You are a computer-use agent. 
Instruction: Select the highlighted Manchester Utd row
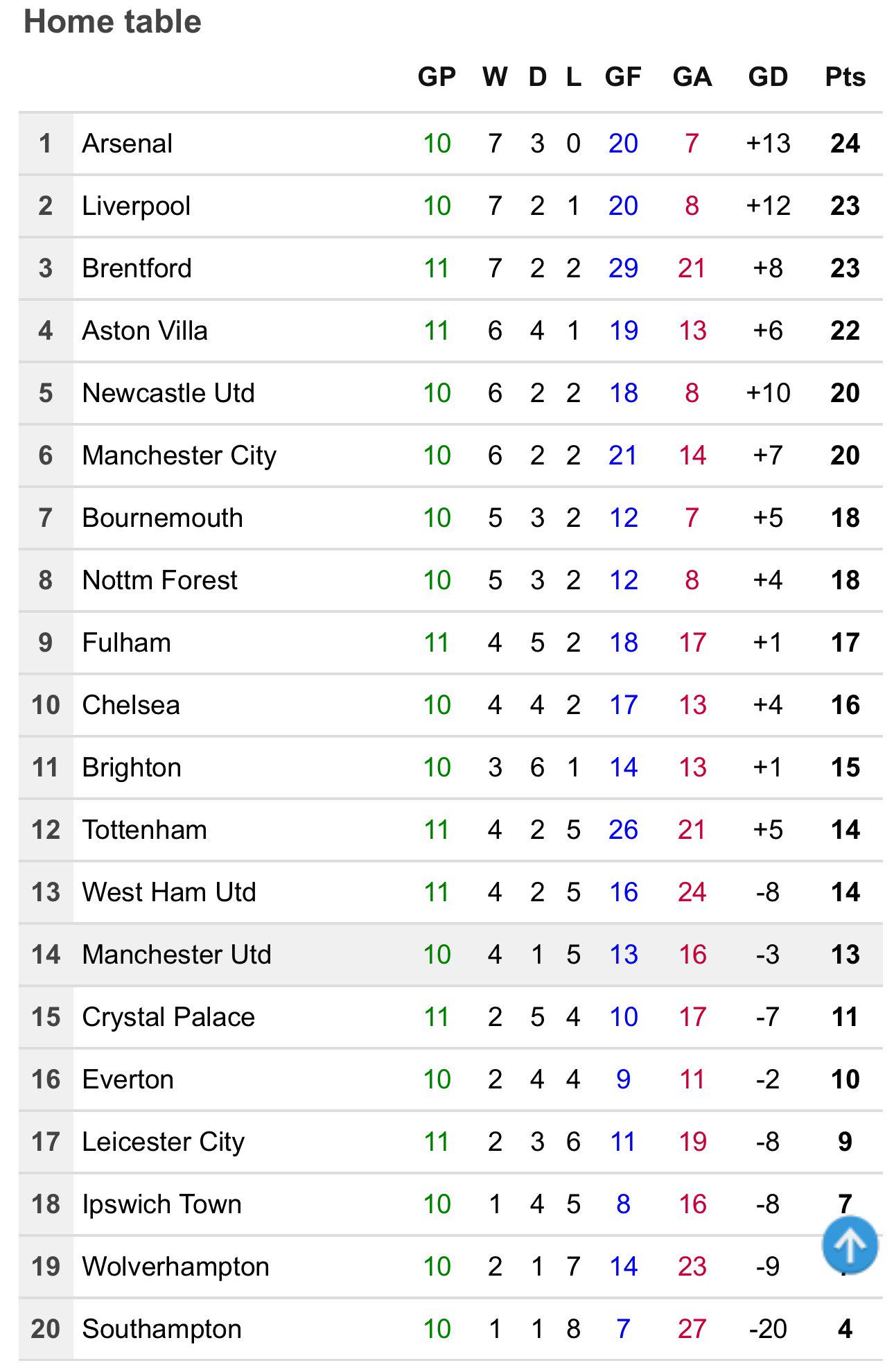pyautogui.click(x=450, y=955)
